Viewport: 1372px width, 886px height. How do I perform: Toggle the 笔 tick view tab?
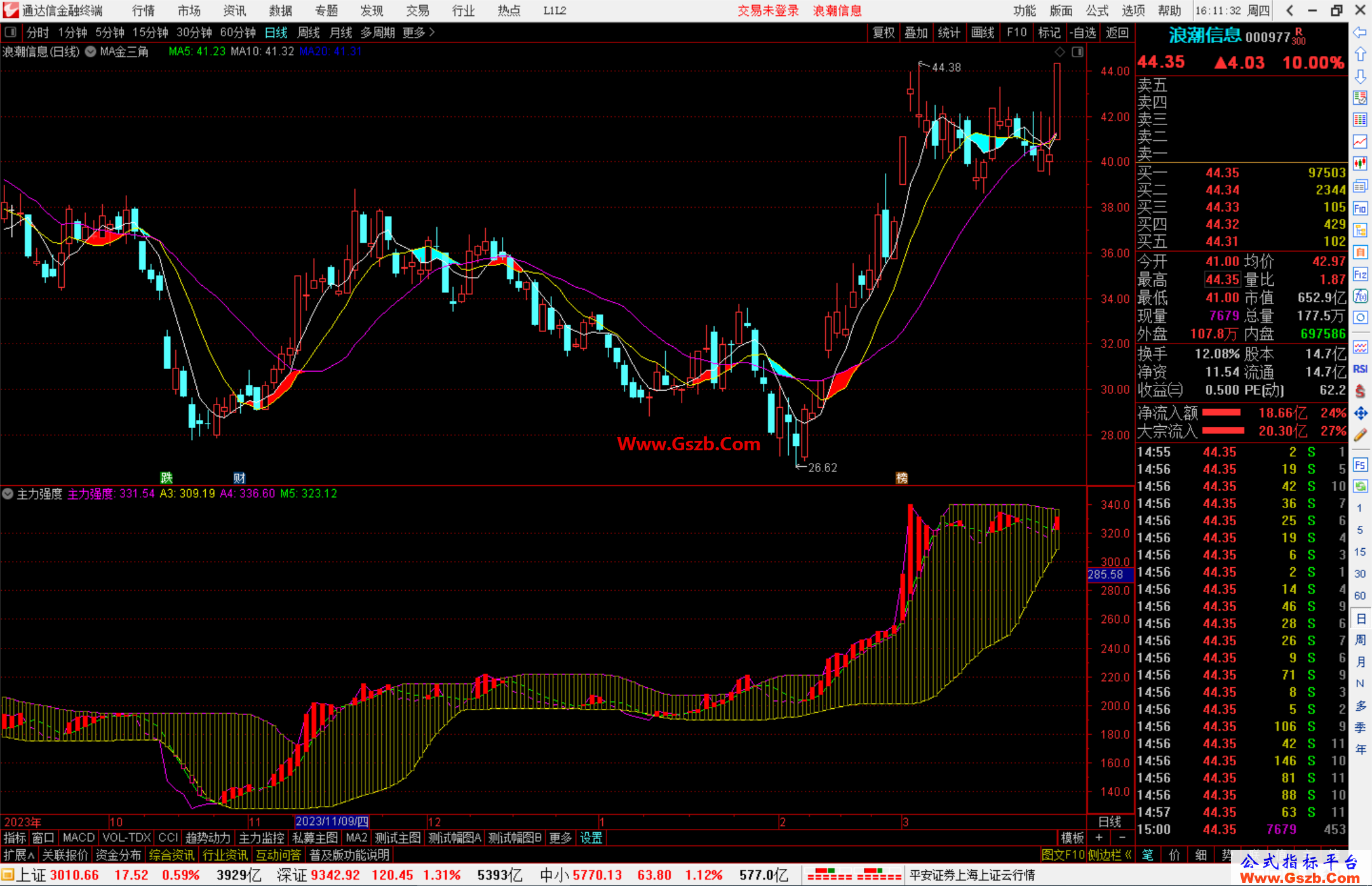1148,855
